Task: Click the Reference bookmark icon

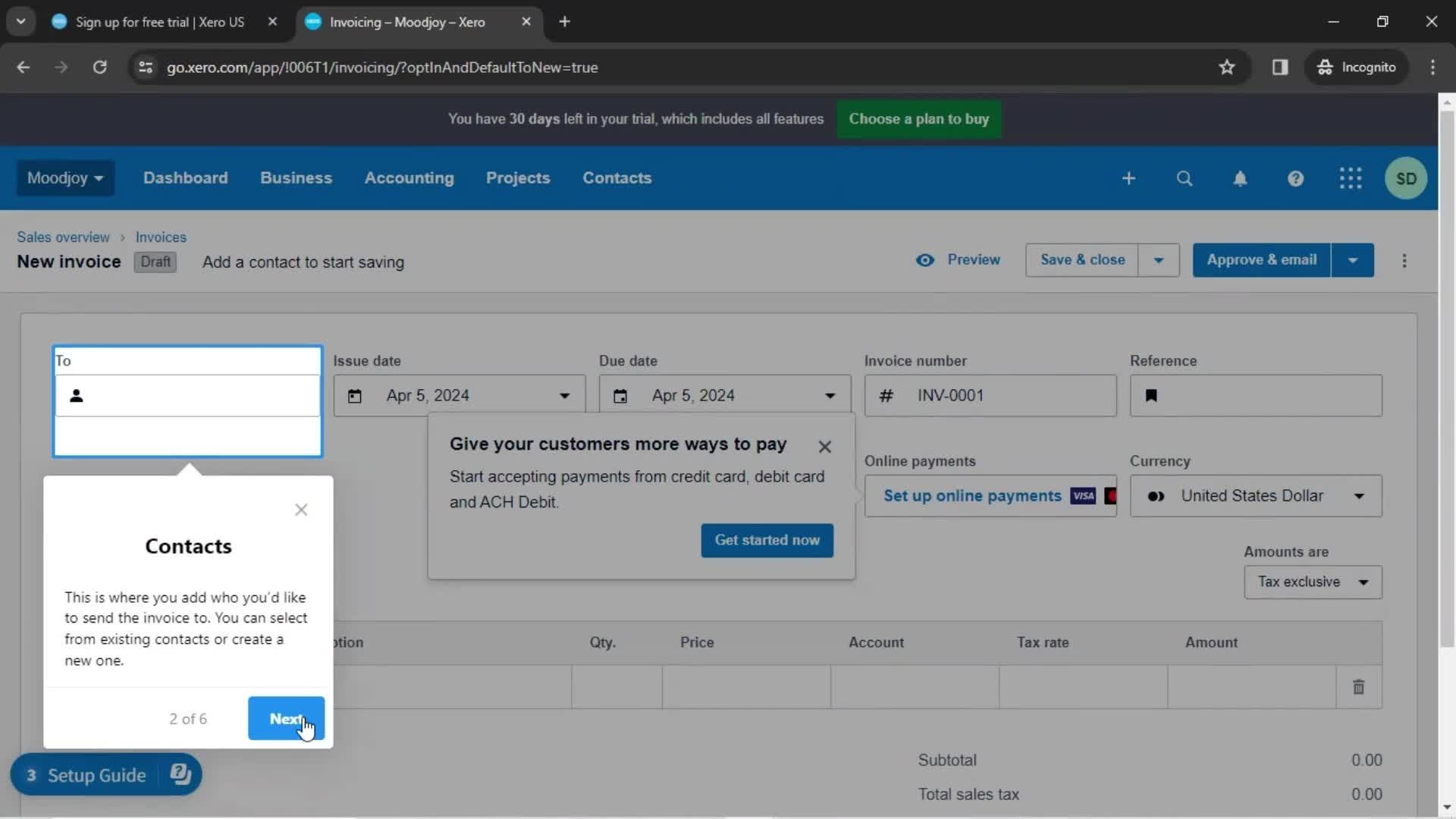Action: point(1151,396)
